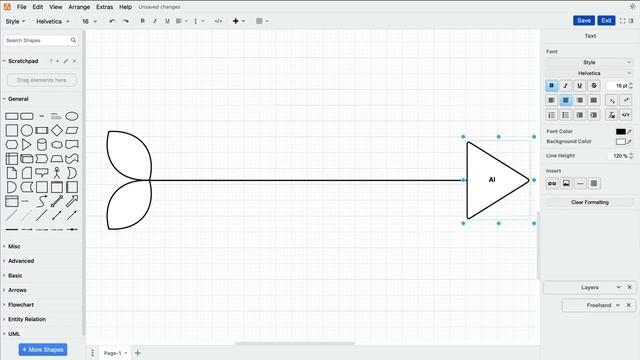Toggle underline in the Text panel
Screen dimensions: 640x360
tap(580, 86)
